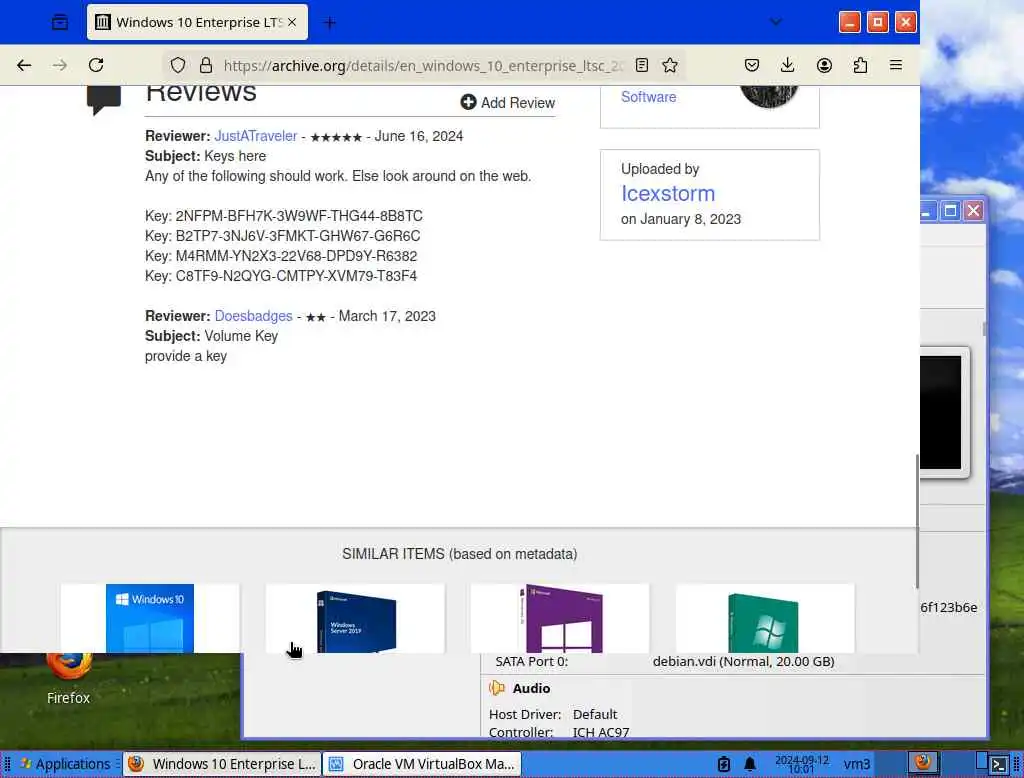Click the Audio section header in VirtualBox
This screenshot has height=778, width=1024.
pos(531,688)
